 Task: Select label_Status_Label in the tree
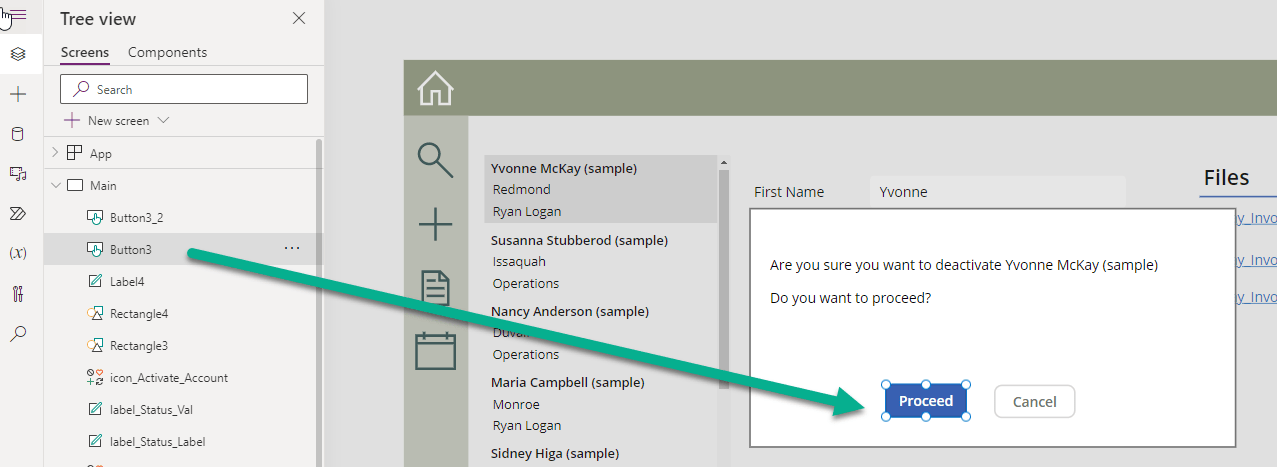click(158, 442)
